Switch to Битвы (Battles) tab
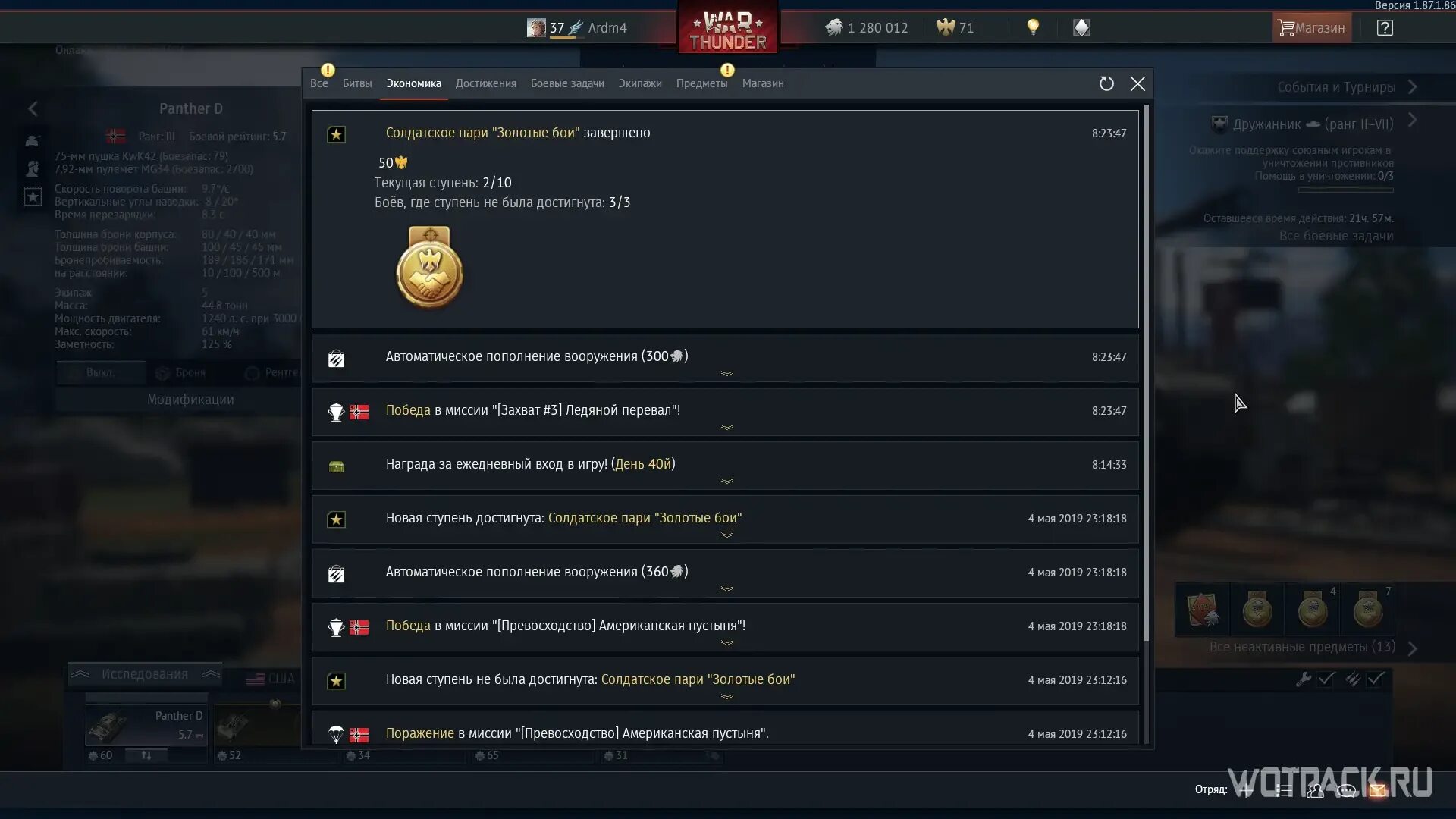The height and width of the screenshot is (819, 1456). 357,83
